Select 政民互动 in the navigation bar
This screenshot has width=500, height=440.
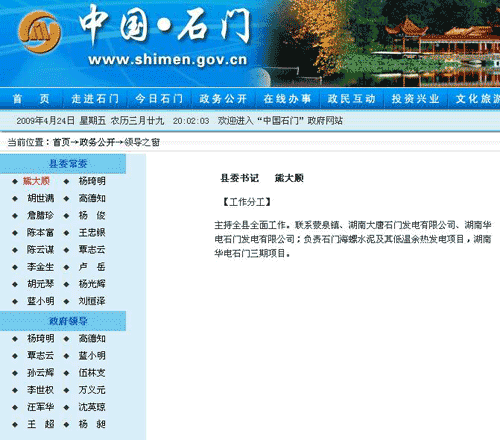click(x=351, y=99)
